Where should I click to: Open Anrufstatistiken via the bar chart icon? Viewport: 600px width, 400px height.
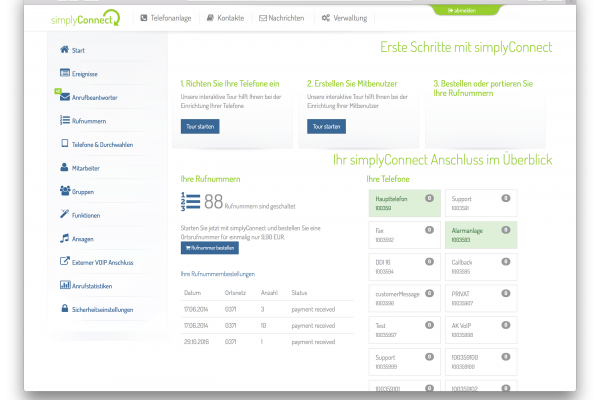[x=65, y=285]
